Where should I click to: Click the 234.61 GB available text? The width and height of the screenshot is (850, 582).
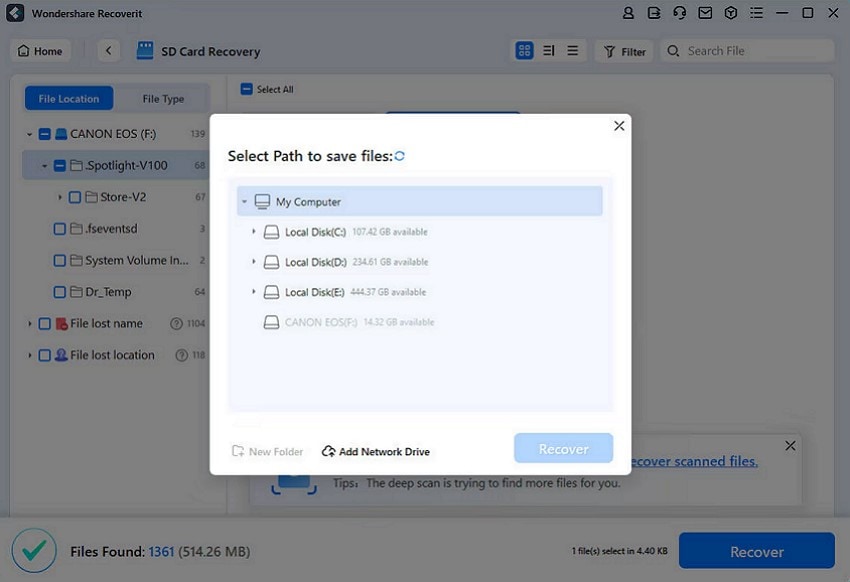pyautogui.click(x=390, y=262)
